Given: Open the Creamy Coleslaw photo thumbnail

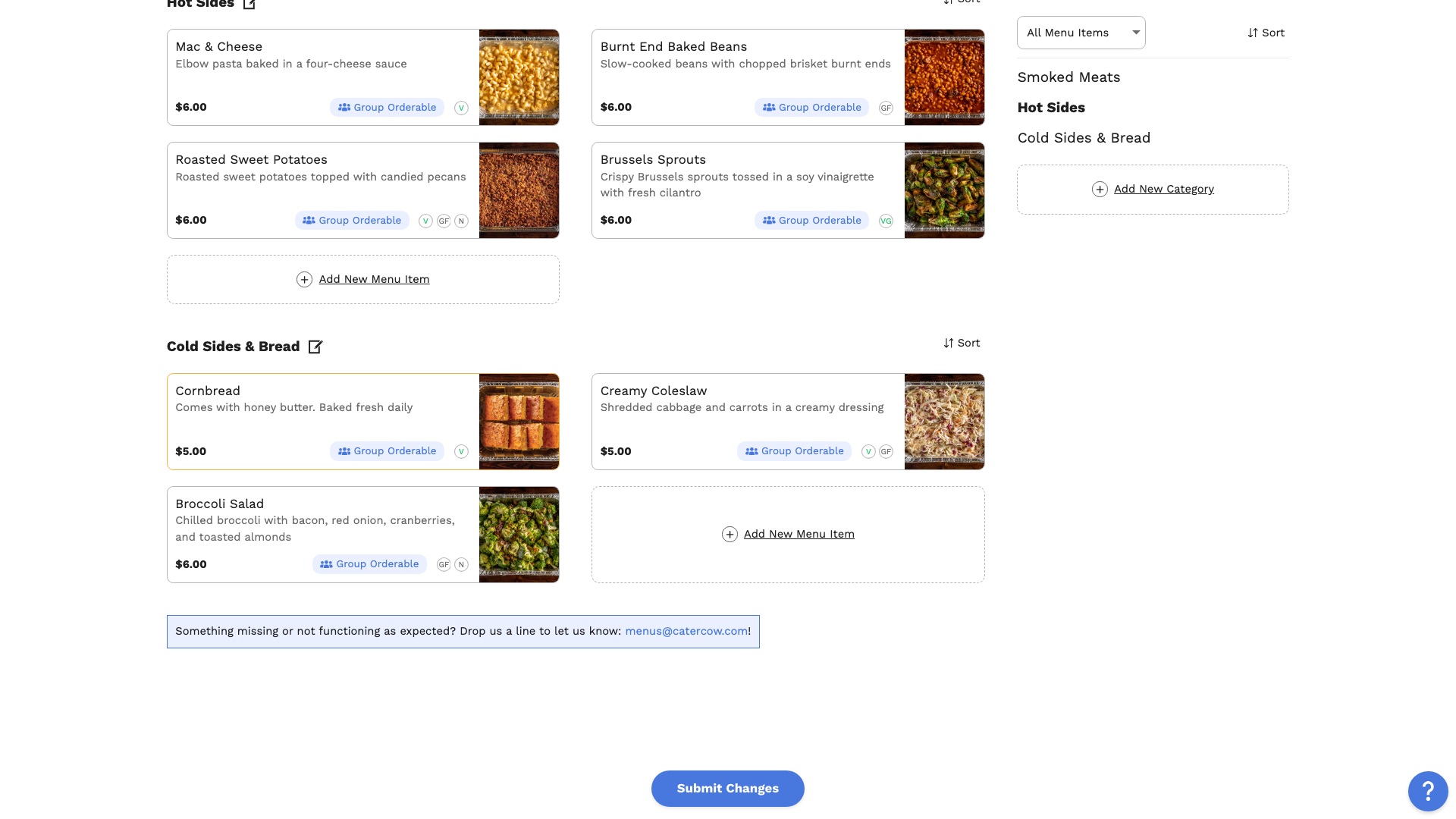Looking at the screenshot, I should coord(944,422).
